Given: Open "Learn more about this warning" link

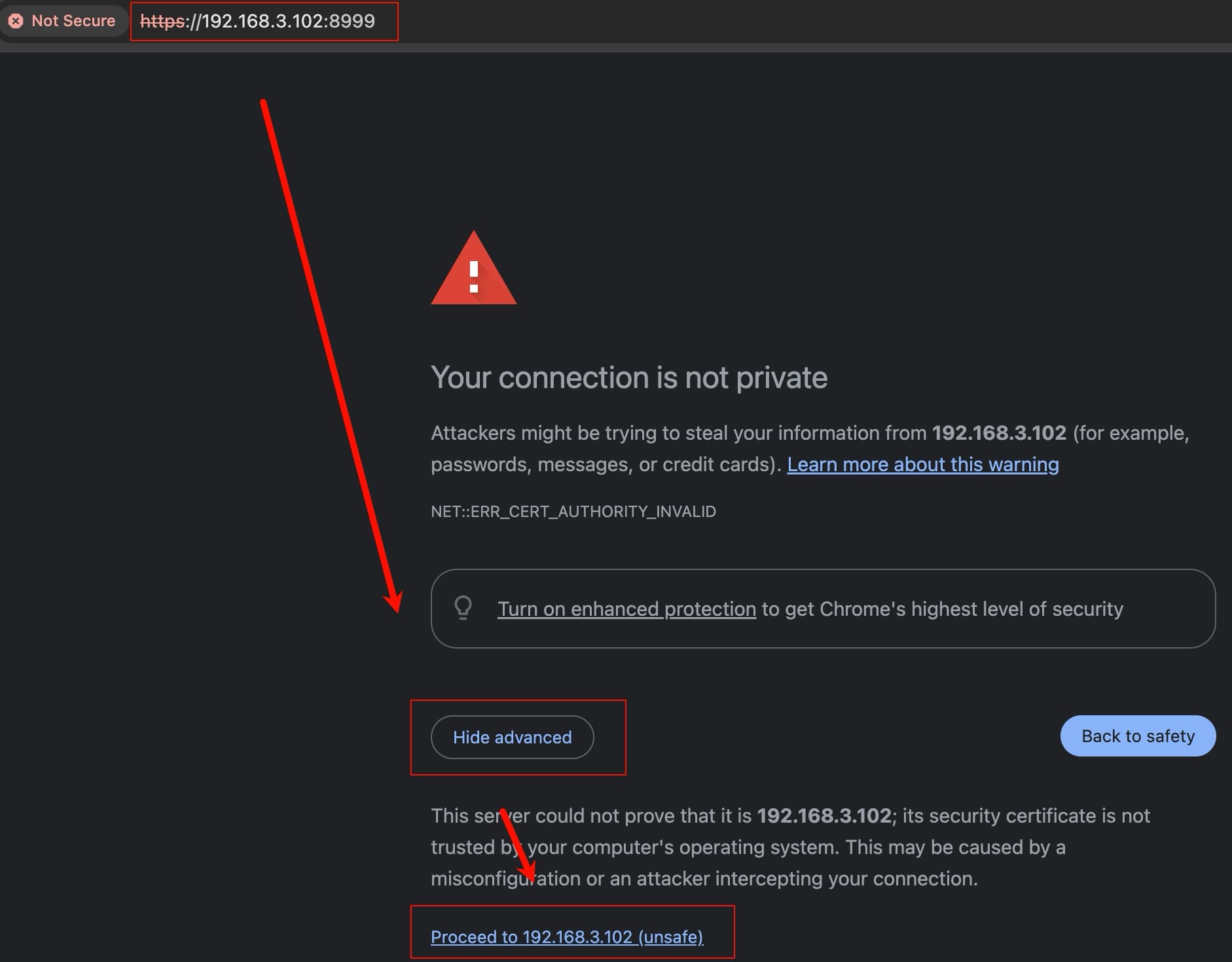Looking at the screenshot, I should point(922,464).
